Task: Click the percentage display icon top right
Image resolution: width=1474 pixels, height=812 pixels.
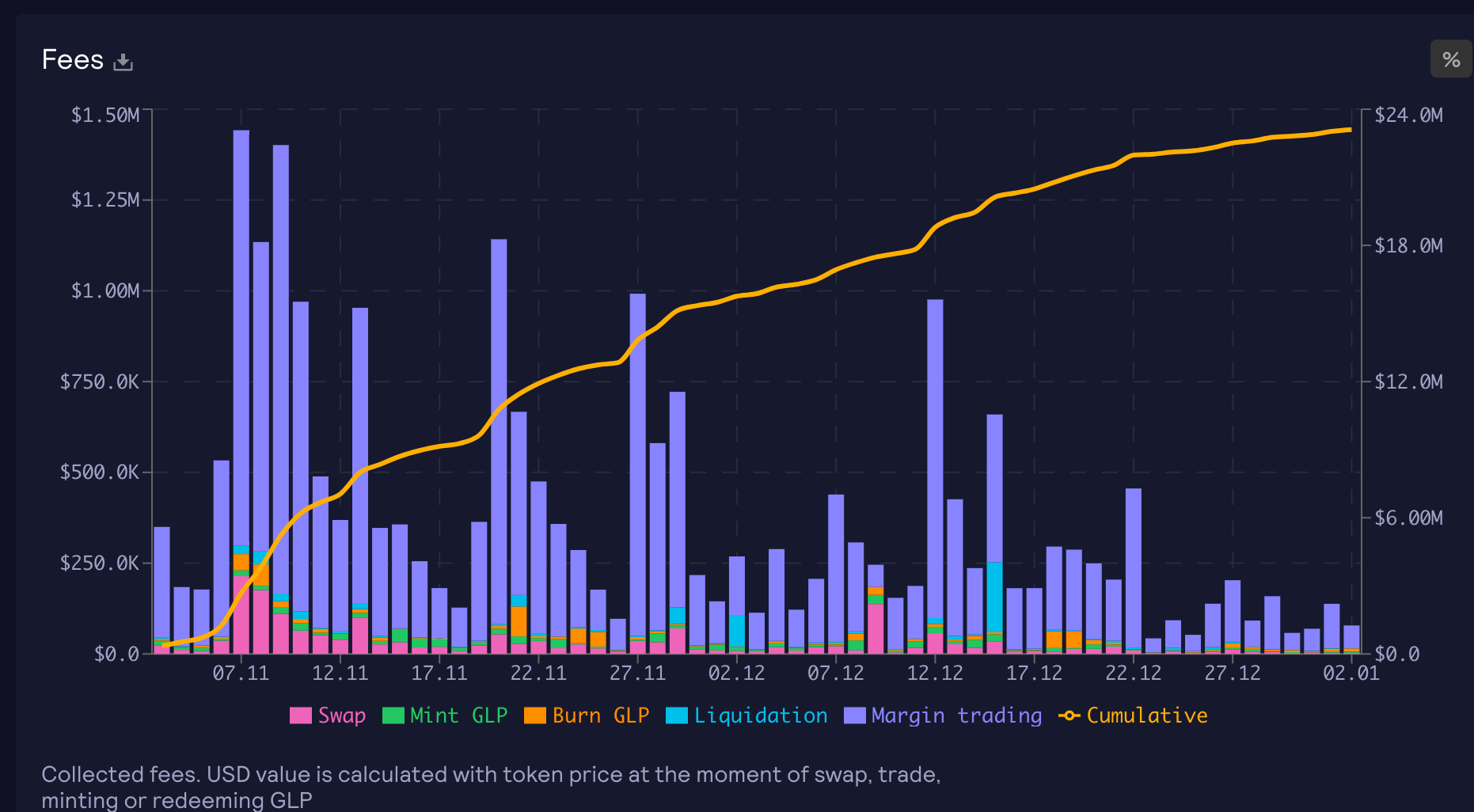Action: tap(1451, 59)
